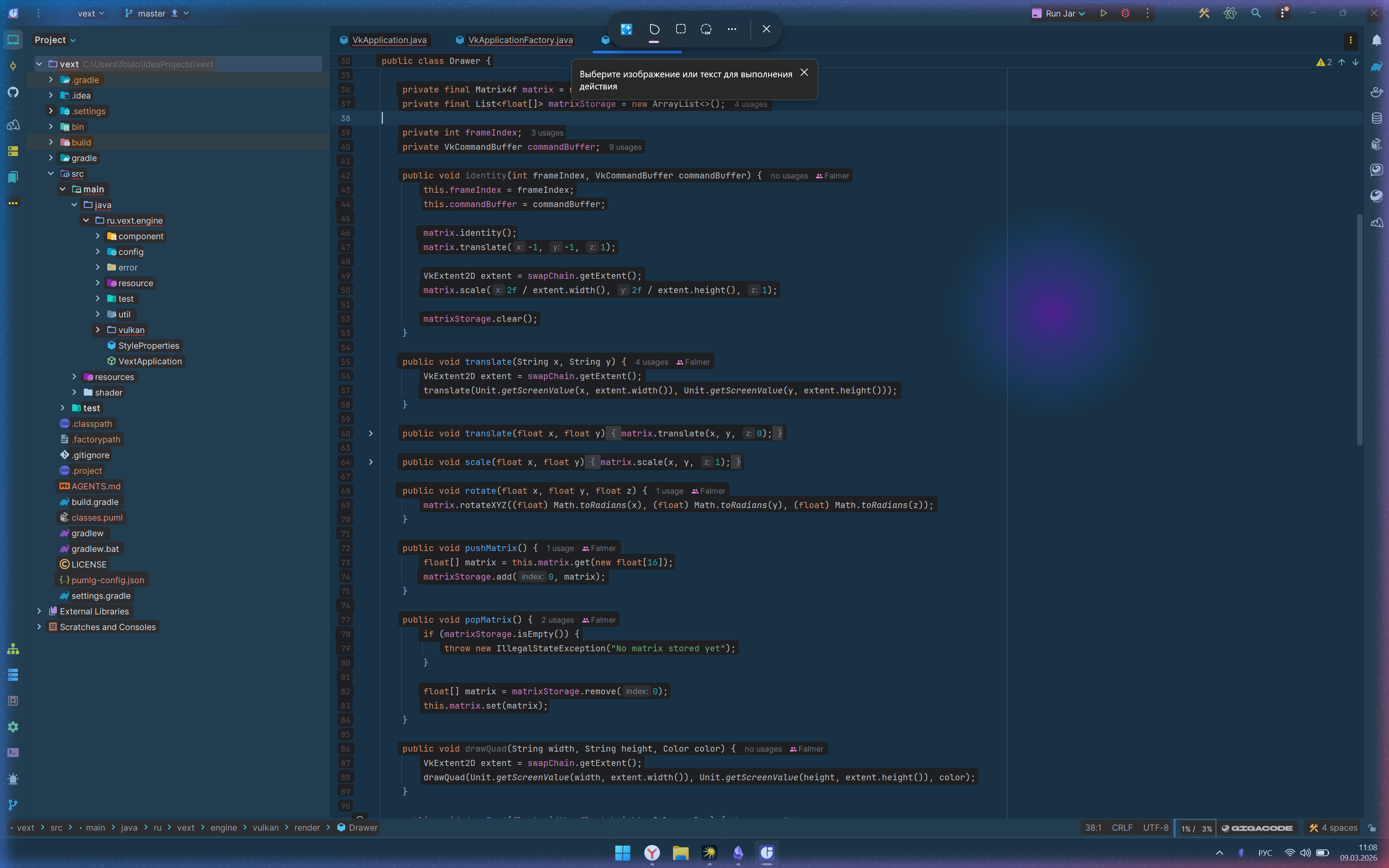Open the Settings gear sidebar icon
This screenshot has width=1389, height=868.
(x=13, y=727)
